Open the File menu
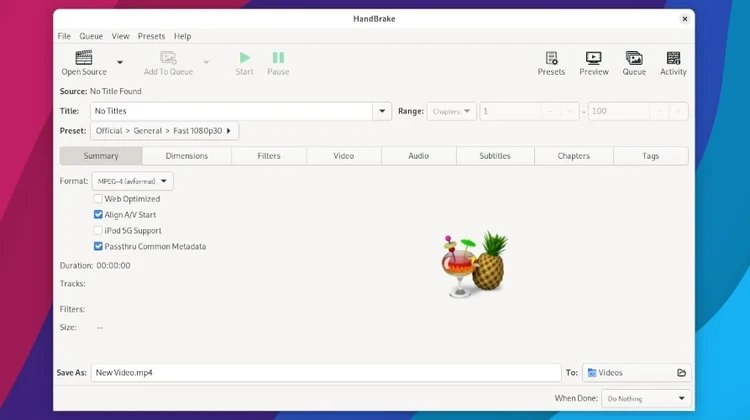The width and height of the screenshot is (750, 420). (64, 36)
